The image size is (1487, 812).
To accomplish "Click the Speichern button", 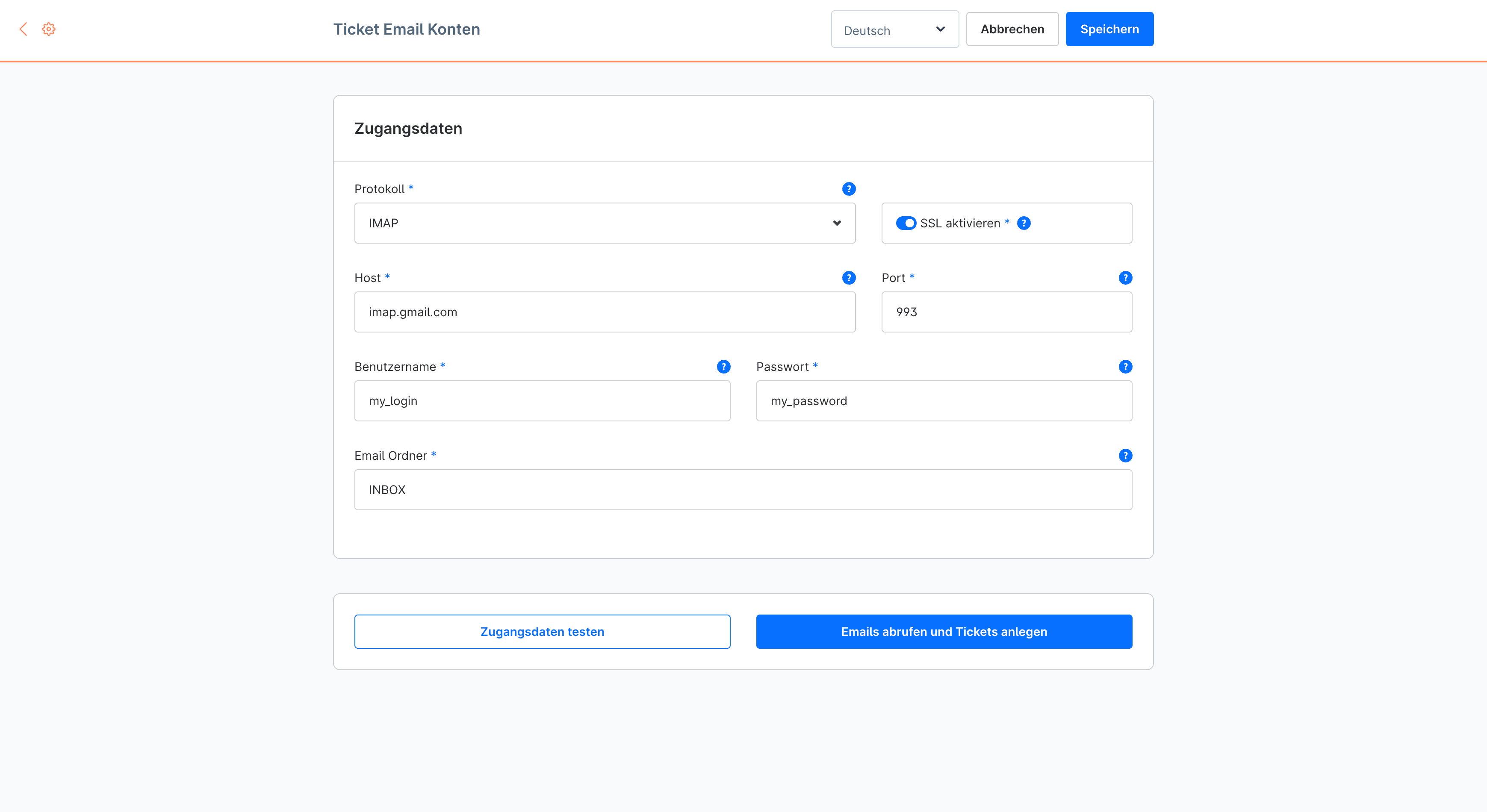I will (x=1109, y=29).
